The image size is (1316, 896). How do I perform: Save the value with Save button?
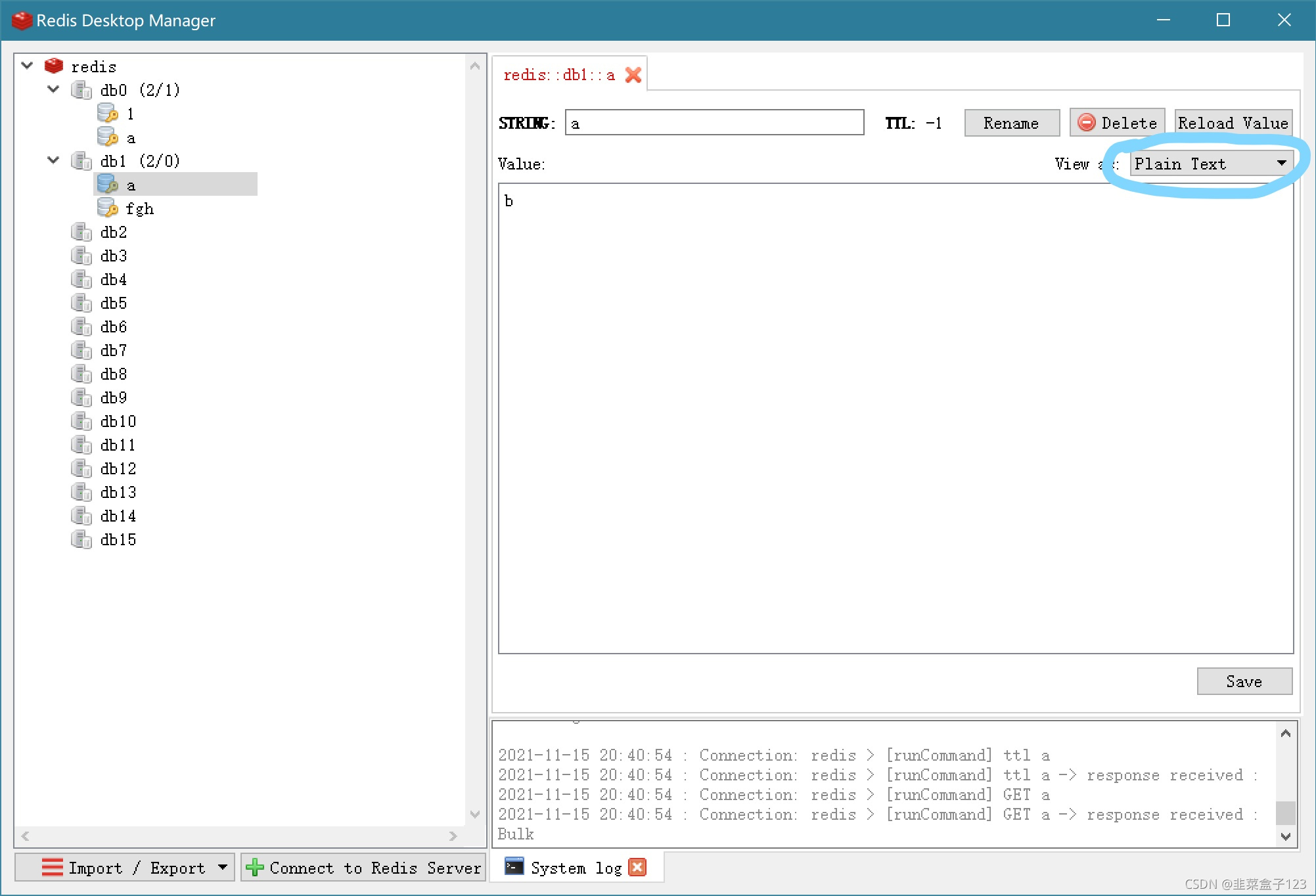pos(1244,681)
